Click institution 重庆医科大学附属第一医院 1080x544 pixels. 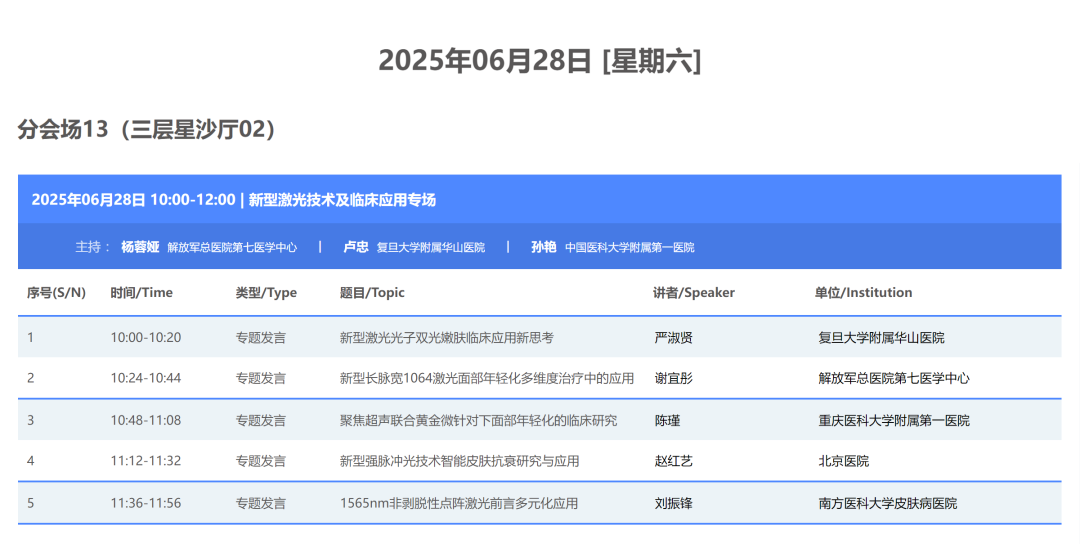(x=894, y=420)
